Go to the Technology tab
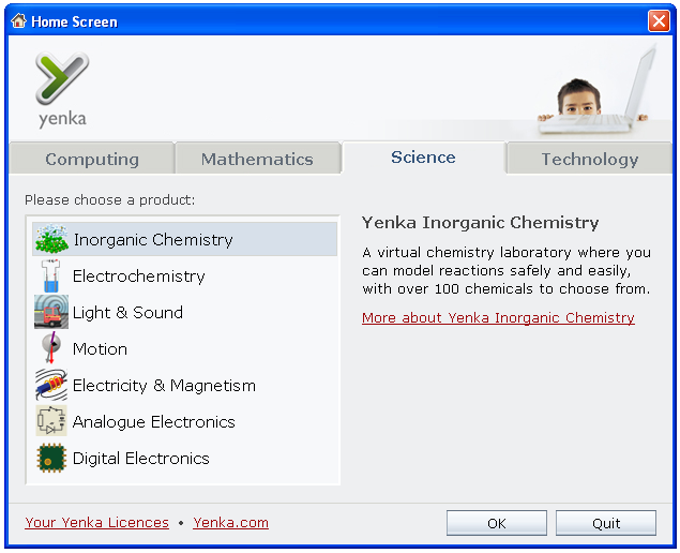 tap(590, 159)
